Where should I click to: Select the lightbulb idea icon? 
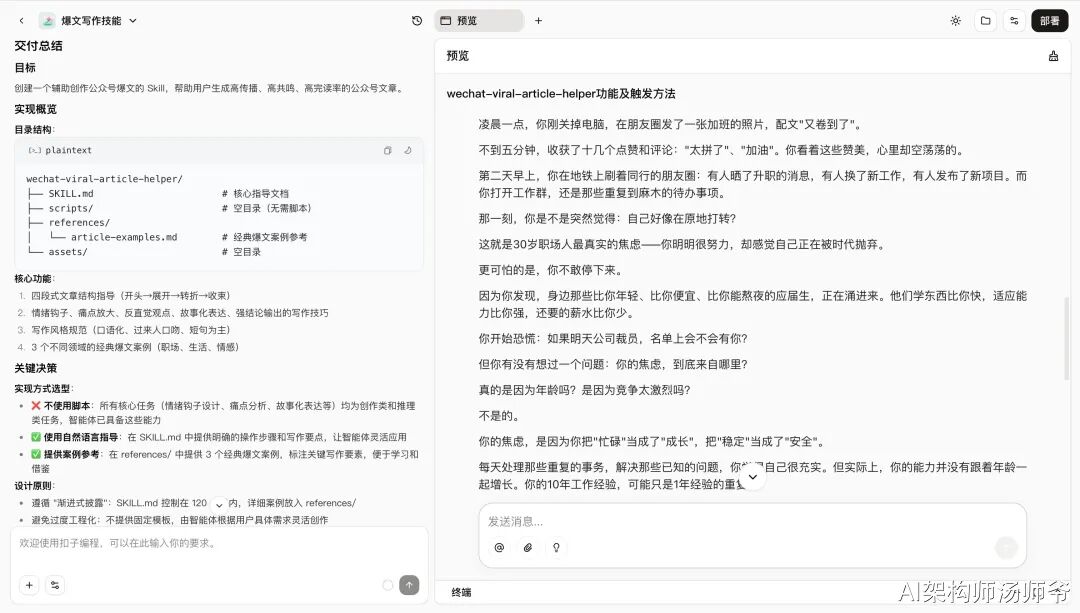(556, 548)
